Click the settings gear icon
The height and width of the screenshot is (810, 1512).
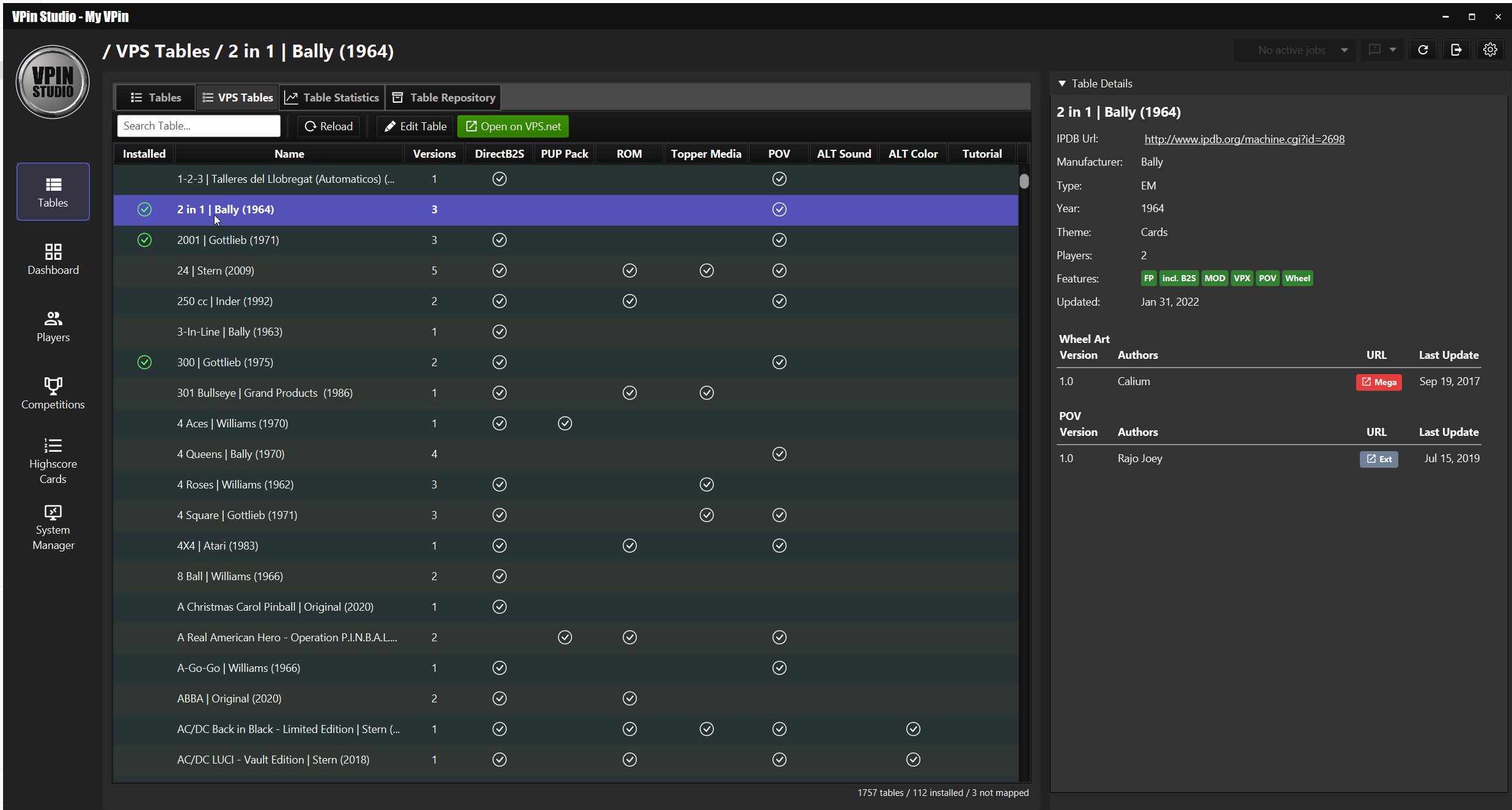(x=1490, y=50)
